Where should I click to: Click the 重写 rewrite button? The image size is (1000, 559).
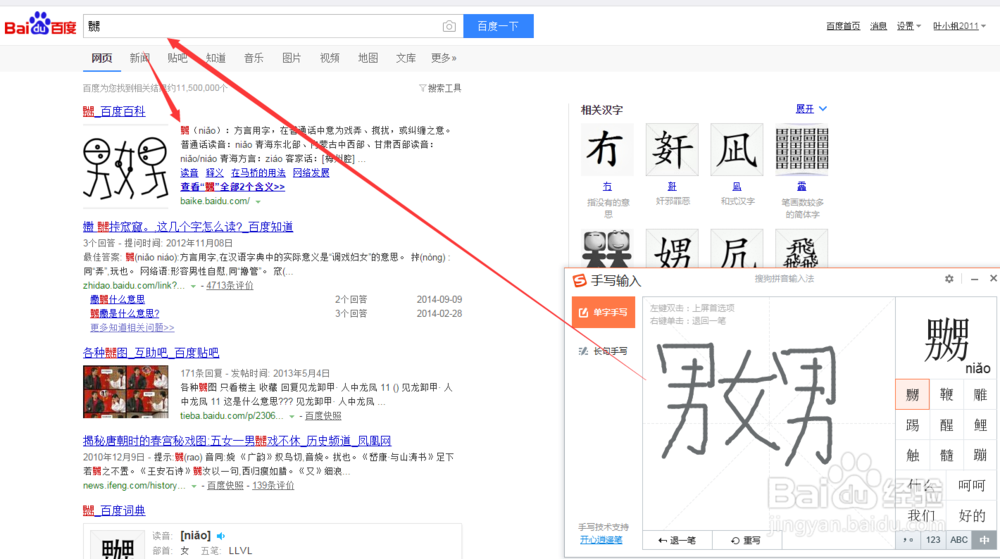pos(746,541)
